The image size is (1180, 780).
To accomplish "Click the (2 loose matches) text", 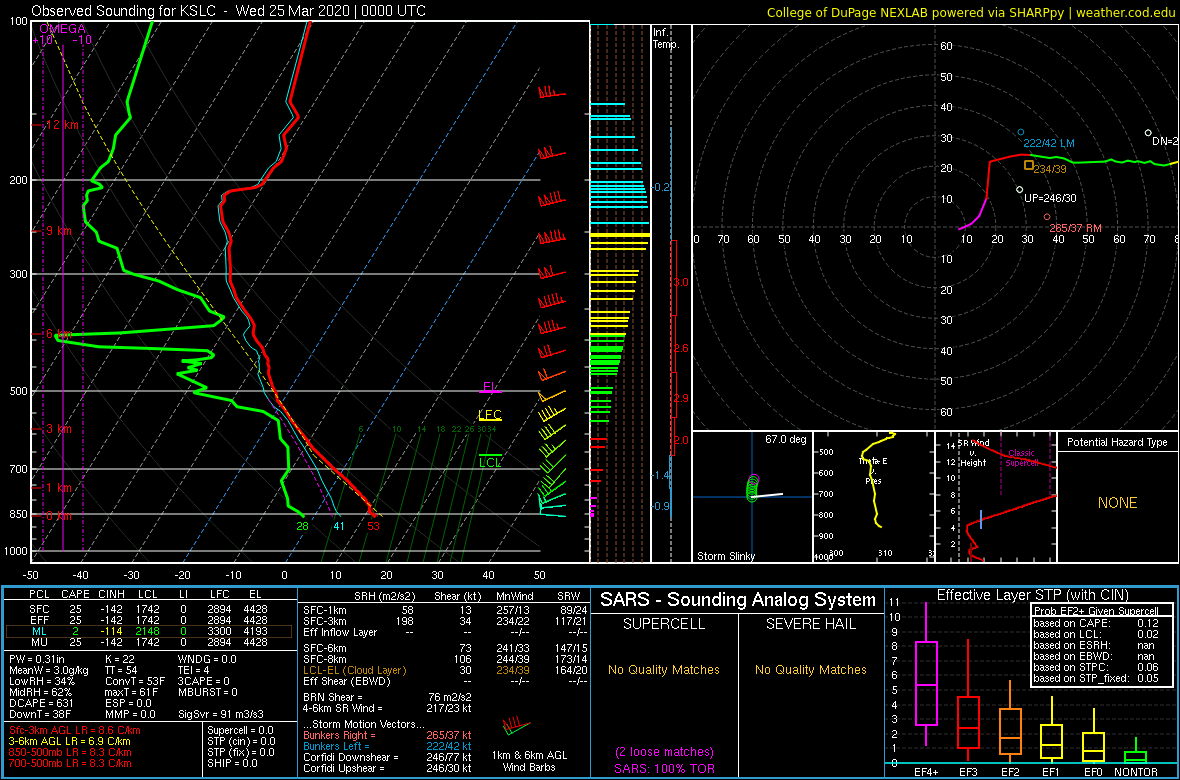I will pyautogui.click(x=664, y=752).
